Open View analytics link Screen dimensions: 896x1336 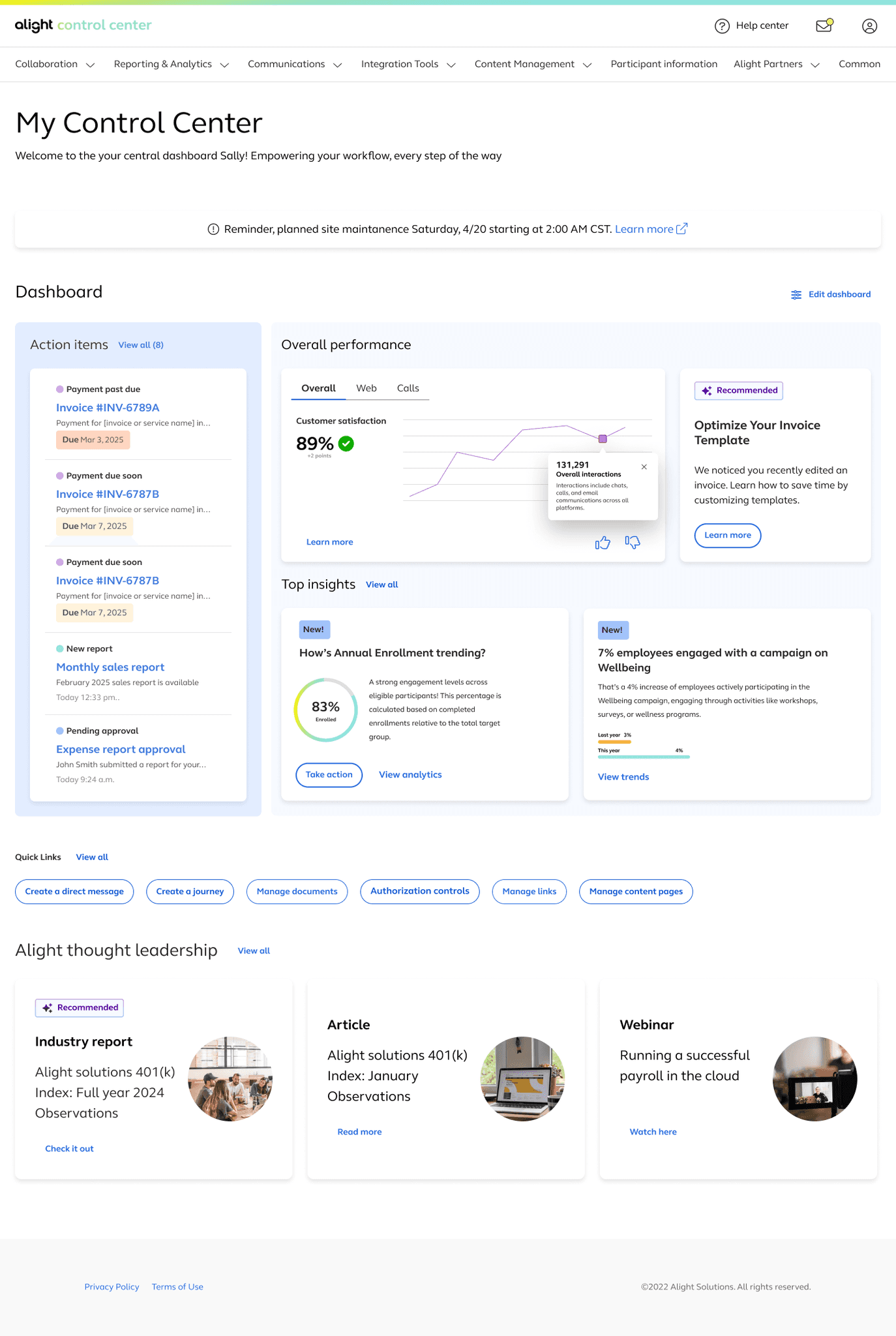pyautogui.click(x=410, y=775)
